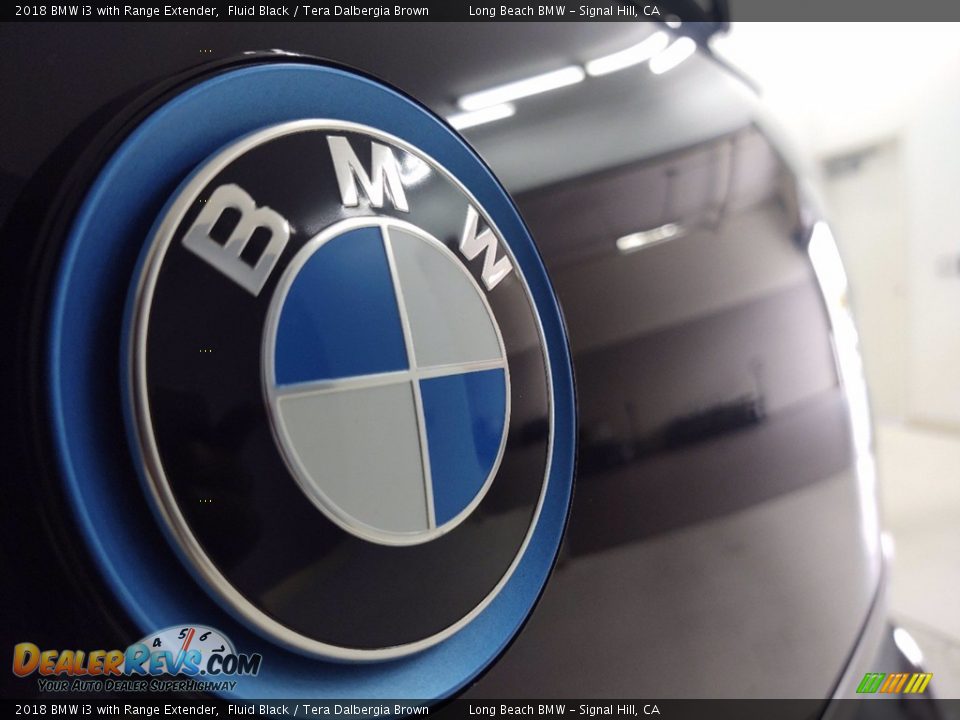Click the DealerRevs.com logo

(137, 660)
